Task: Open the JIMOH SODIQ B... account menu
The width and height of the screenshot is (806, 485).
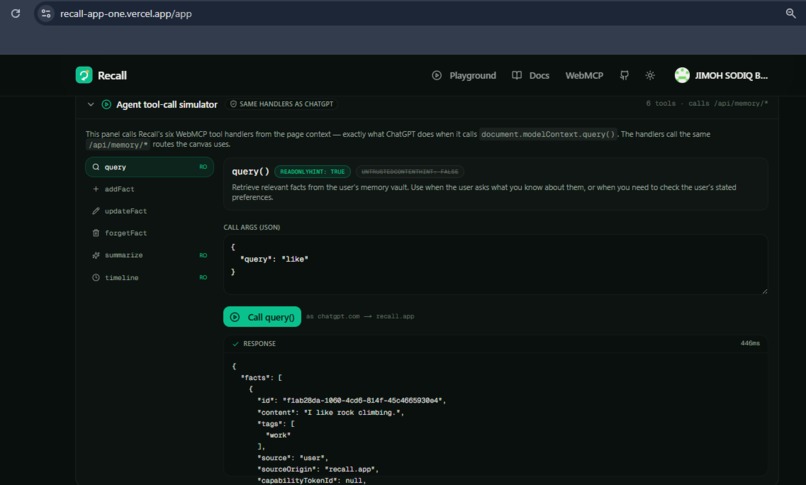Action: [731, 76]
